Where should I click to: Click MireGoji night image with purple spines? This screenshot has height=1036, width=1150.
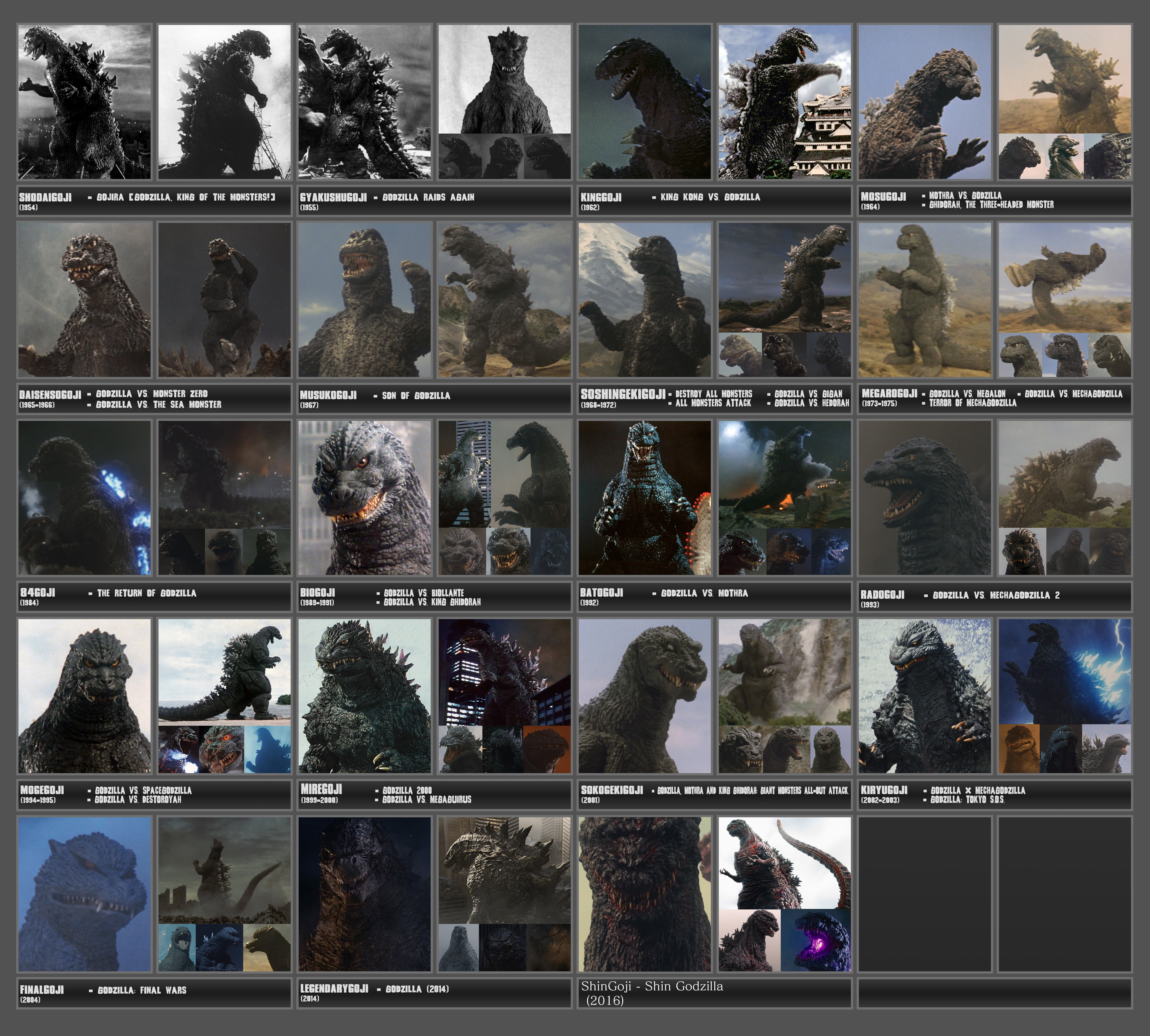click(504, 672)
